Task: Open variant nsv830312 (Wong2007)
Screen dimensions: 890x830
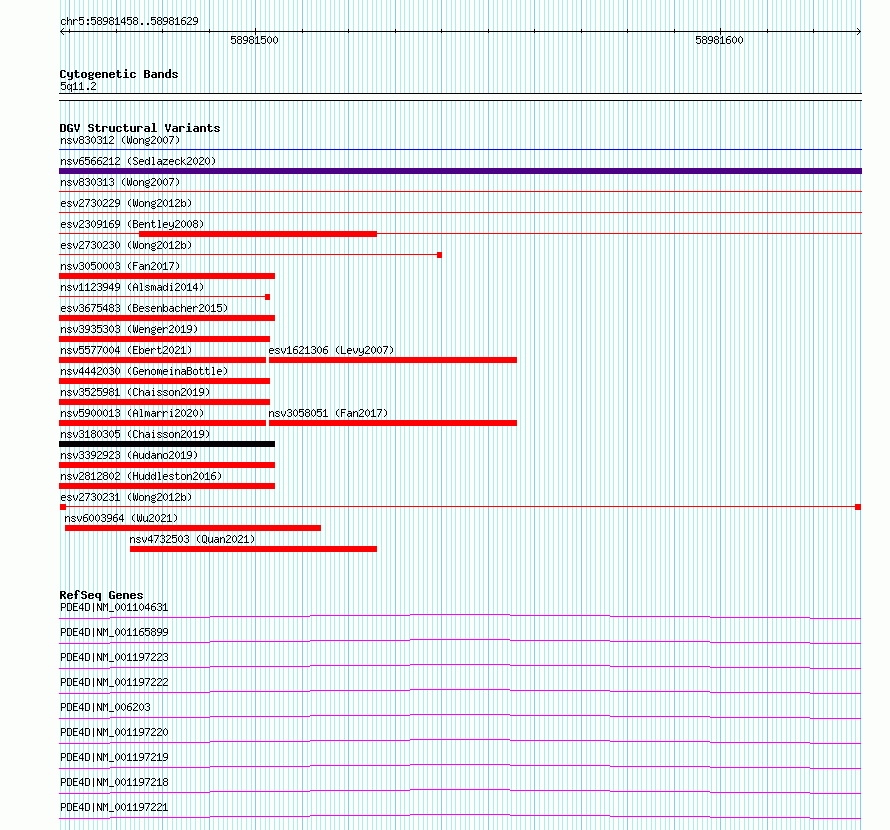Action: tap(120, 140)
